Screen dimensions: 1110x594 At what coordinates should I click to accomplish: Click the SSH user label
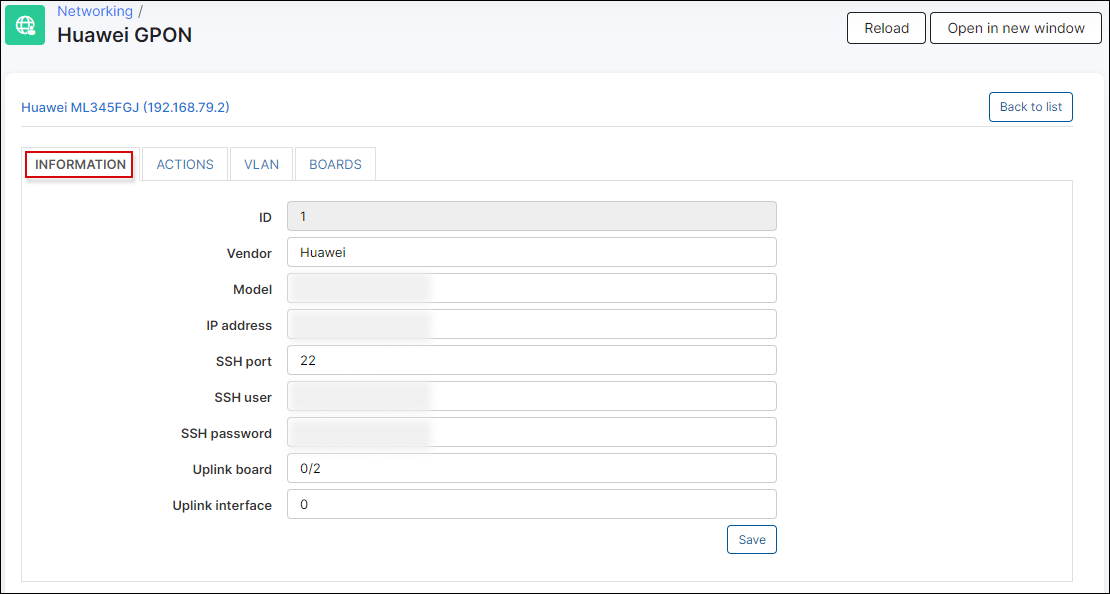point(243,398)
